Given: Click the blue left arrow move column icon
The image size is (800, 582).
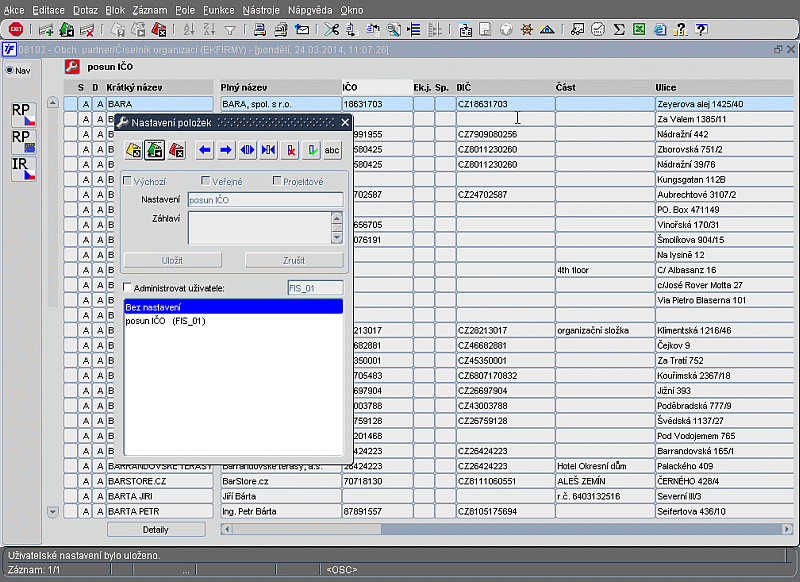Looking at the screenshot, I should (205, 150).
